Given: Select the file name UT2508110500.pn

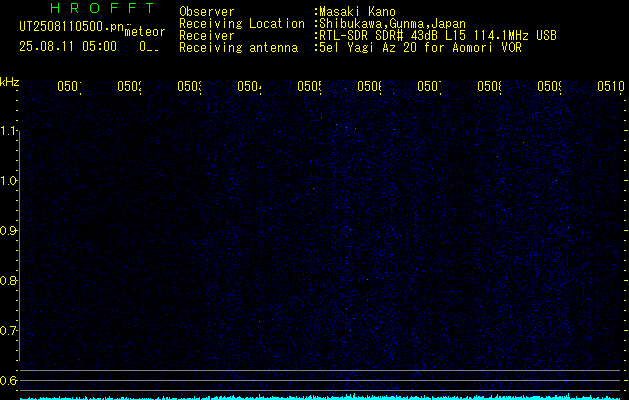Looking at the screenshot, I should [71, 26].
